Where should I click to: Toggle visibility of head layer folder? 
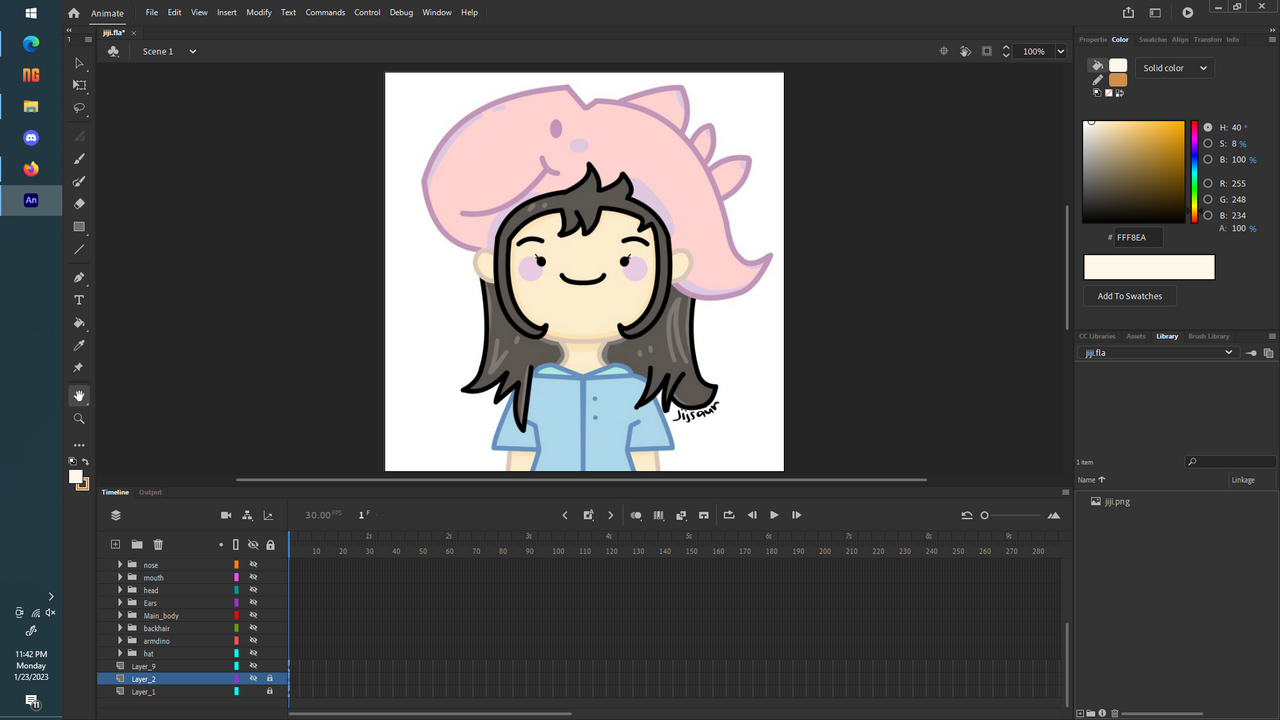tap(253, 590)
